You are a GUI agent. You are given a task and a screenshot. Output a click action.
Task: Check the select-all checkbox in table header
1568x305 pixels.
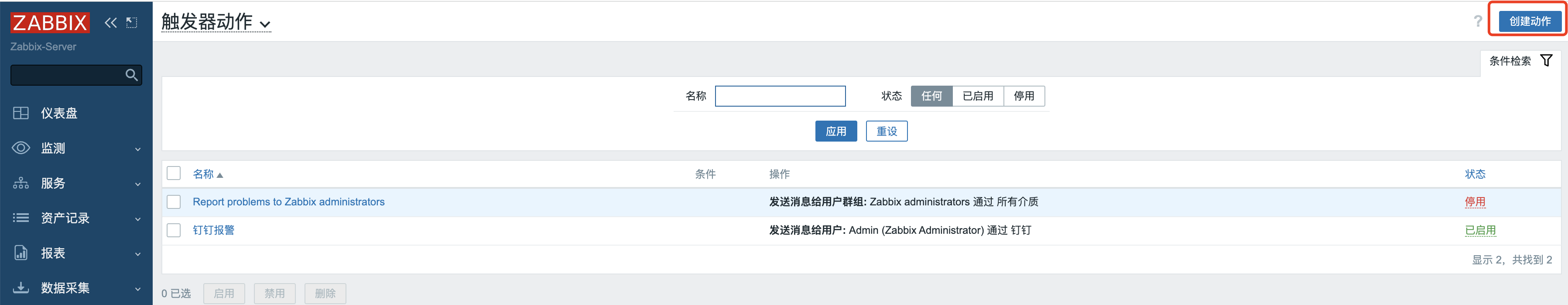[174, 174]
